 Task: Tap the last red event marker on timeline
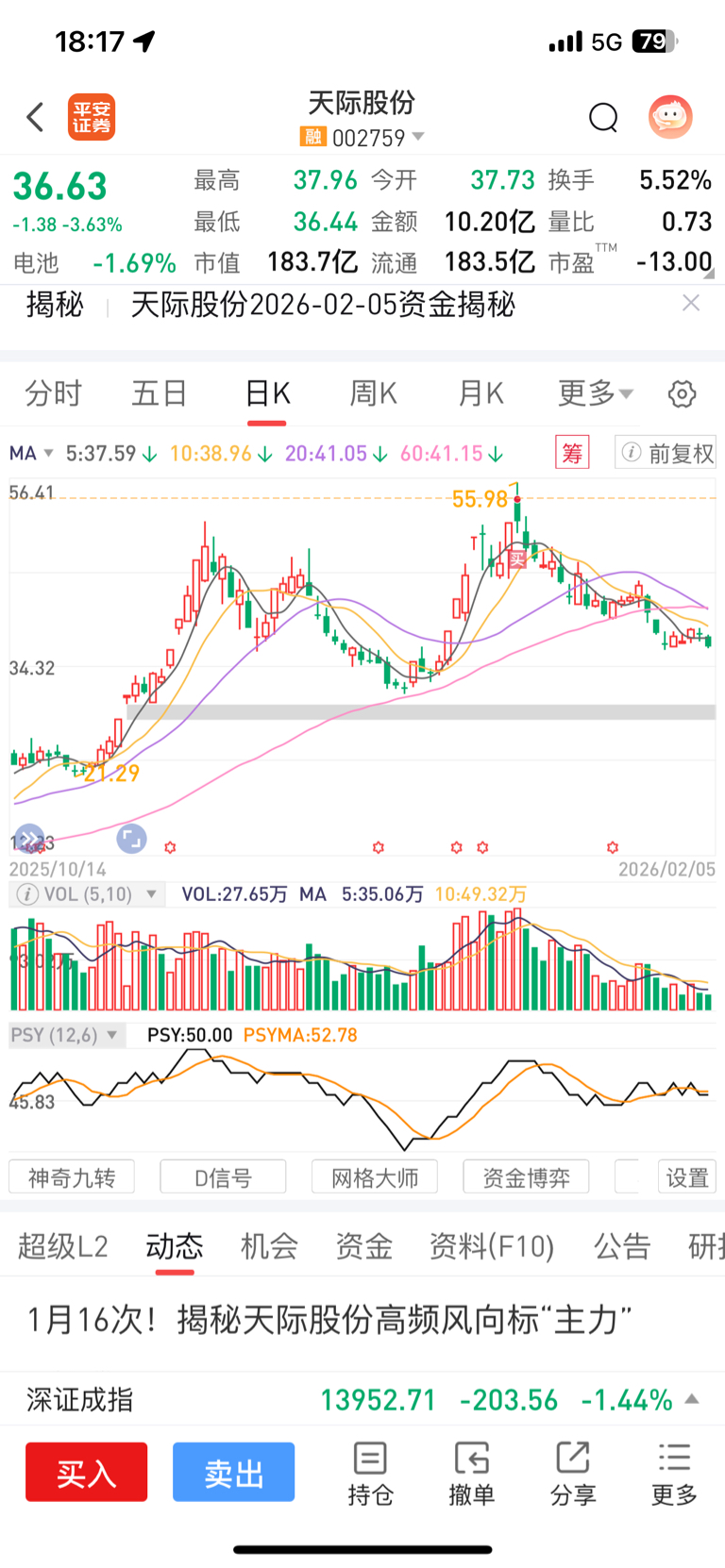pyautogui.click(x=613, y=847)
